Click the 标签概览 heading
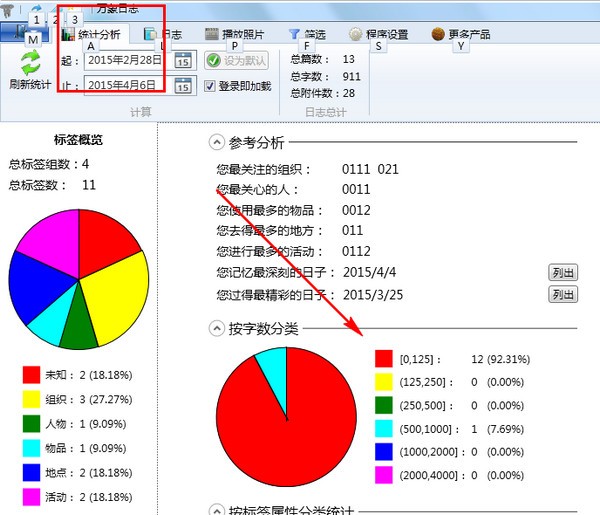 (78, 140)
